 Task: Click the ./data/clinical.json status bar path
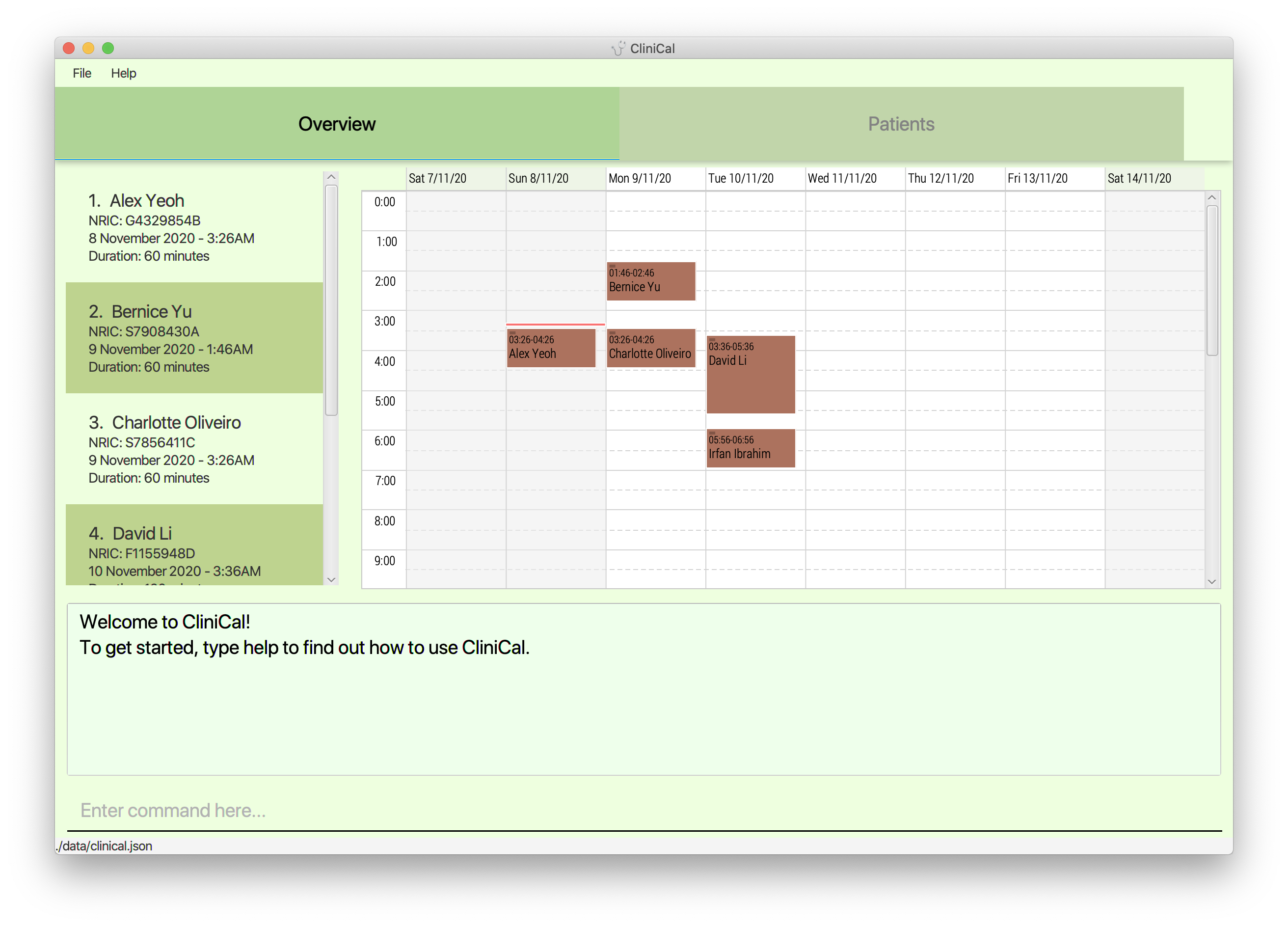point(105,846)
